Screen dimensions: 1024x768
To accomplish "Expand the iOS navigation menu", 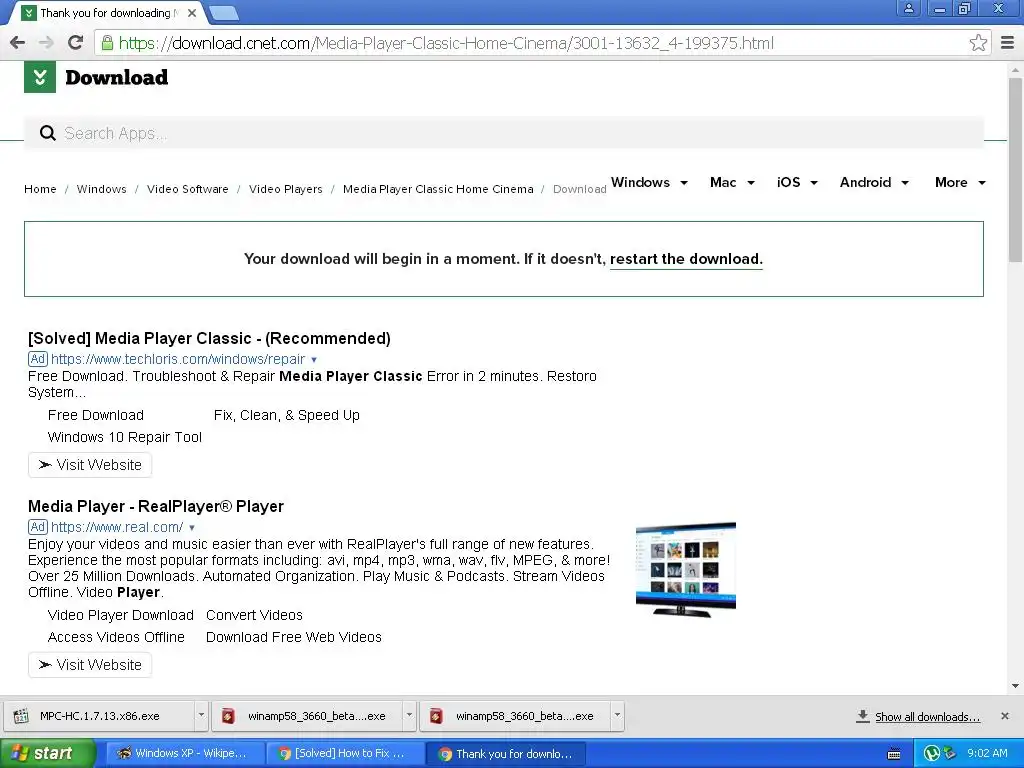I will (x=797, y=182).
